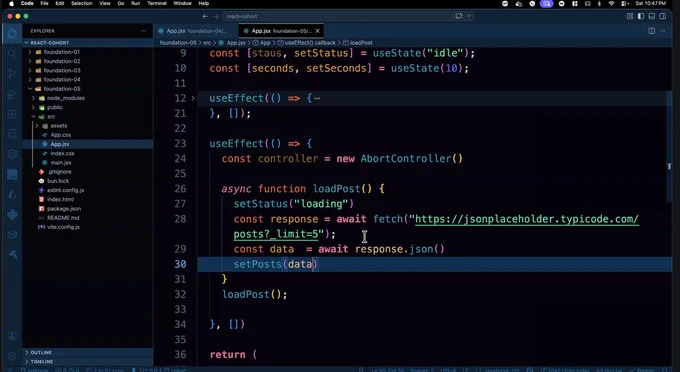680x372 pixels.
Task: Click the foundation-05 breadcrumb segment
Action: pos(178,43)
